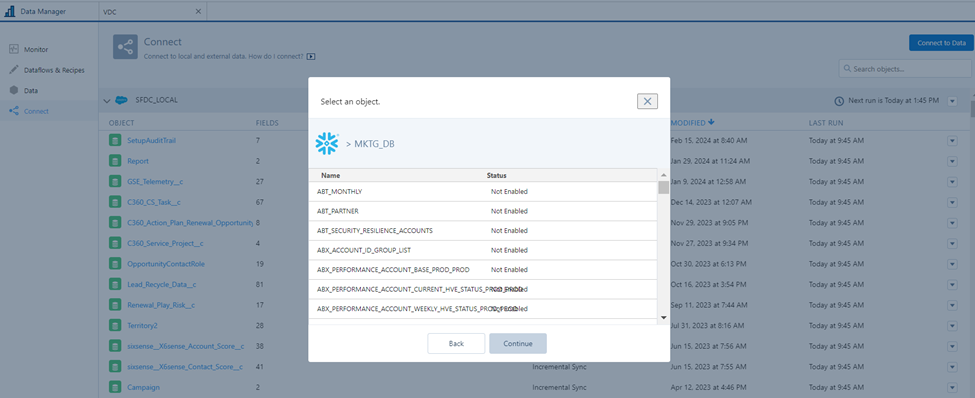Click the Data Manager app icon

point(10,11)
